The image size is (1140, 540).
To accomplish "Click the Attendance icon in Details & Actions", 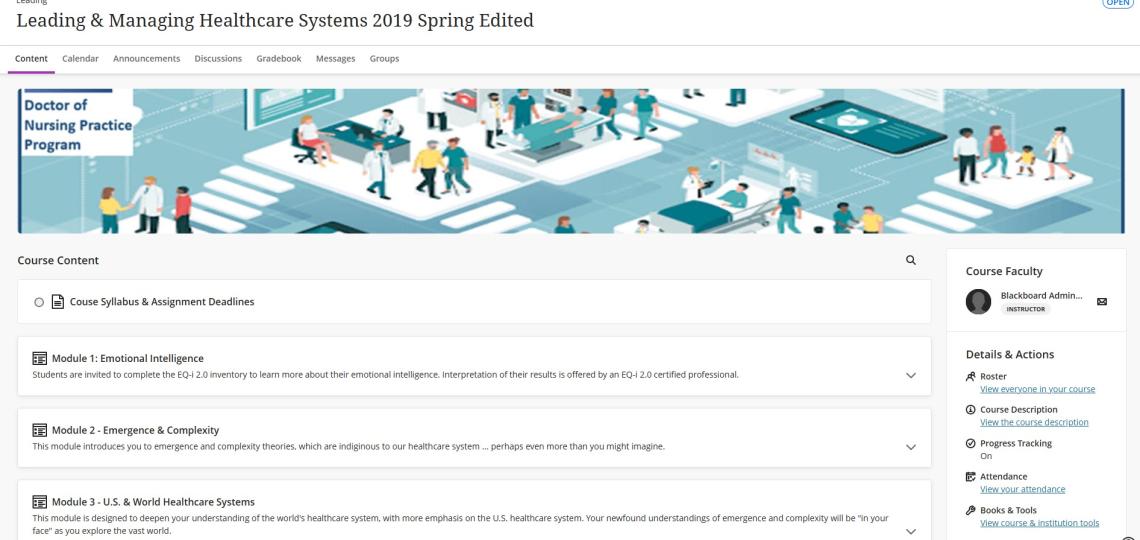I will [x=971, y=477].
